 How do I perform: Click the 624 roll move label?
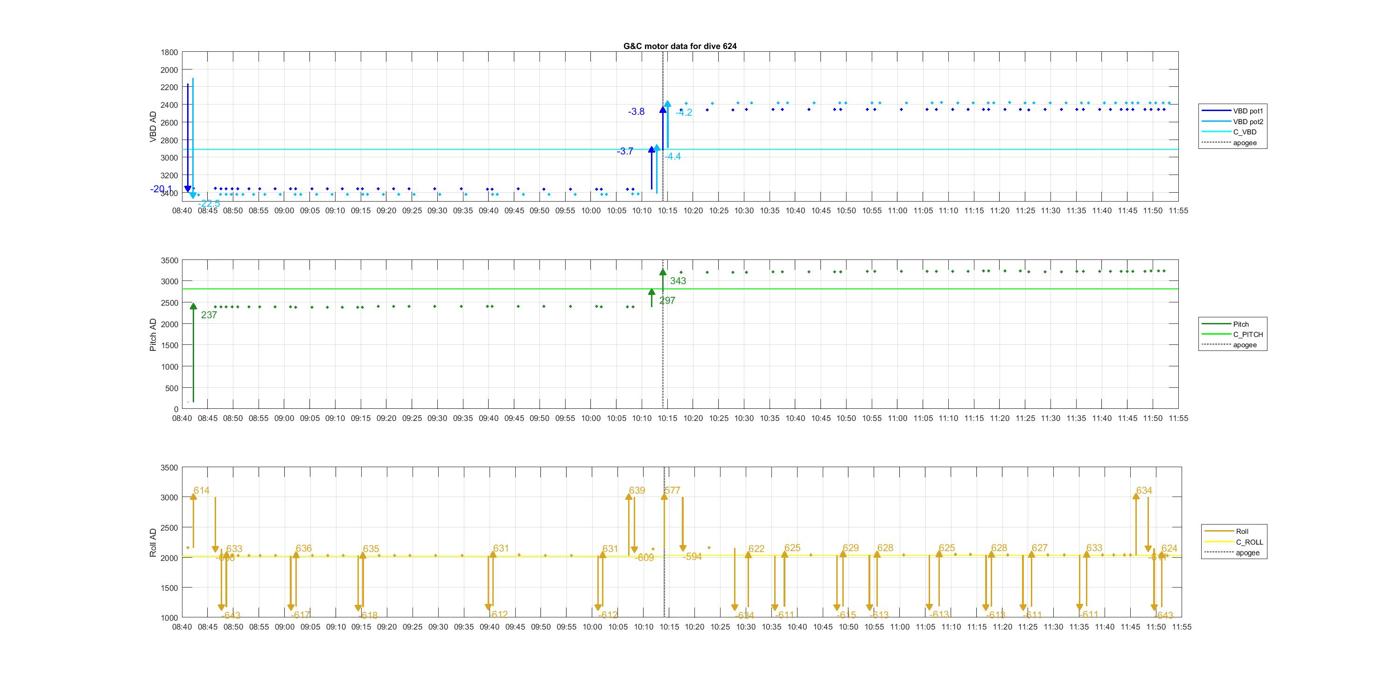(1169, 549)
